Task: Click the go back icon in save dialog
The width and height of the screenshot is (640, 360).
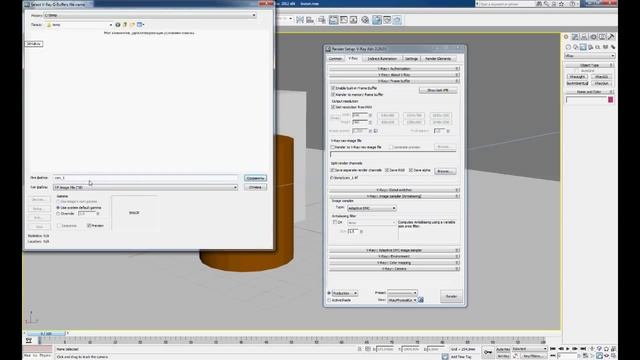Action: (x=118, y=25)
